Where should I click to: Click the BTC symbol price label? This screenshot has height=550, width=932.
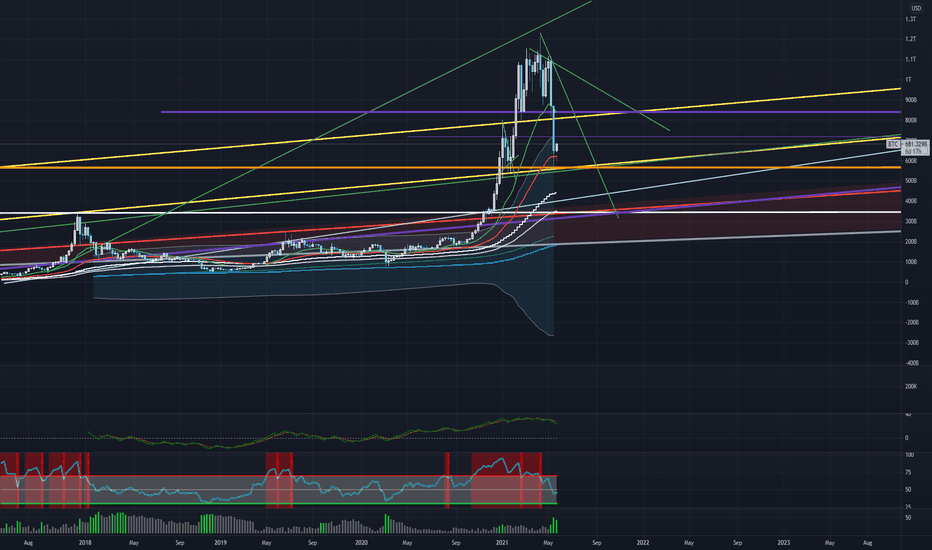pos(893,144)
